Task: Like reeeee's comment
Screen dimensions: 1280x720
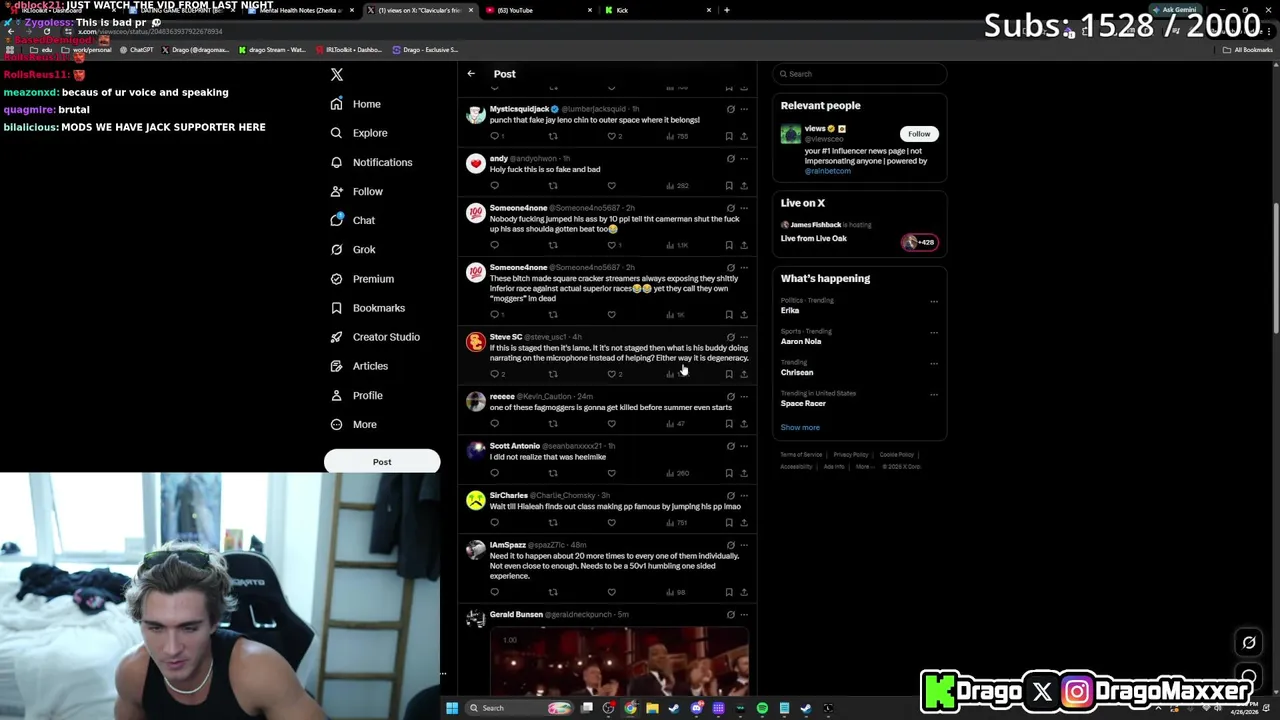Action: (x=612, y=423)
